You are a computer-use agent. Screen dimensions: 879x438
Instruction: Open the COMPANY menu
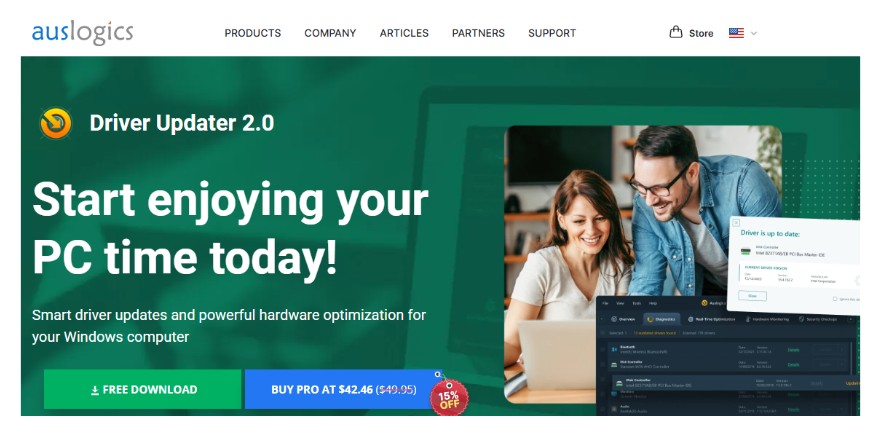point(330,33)
